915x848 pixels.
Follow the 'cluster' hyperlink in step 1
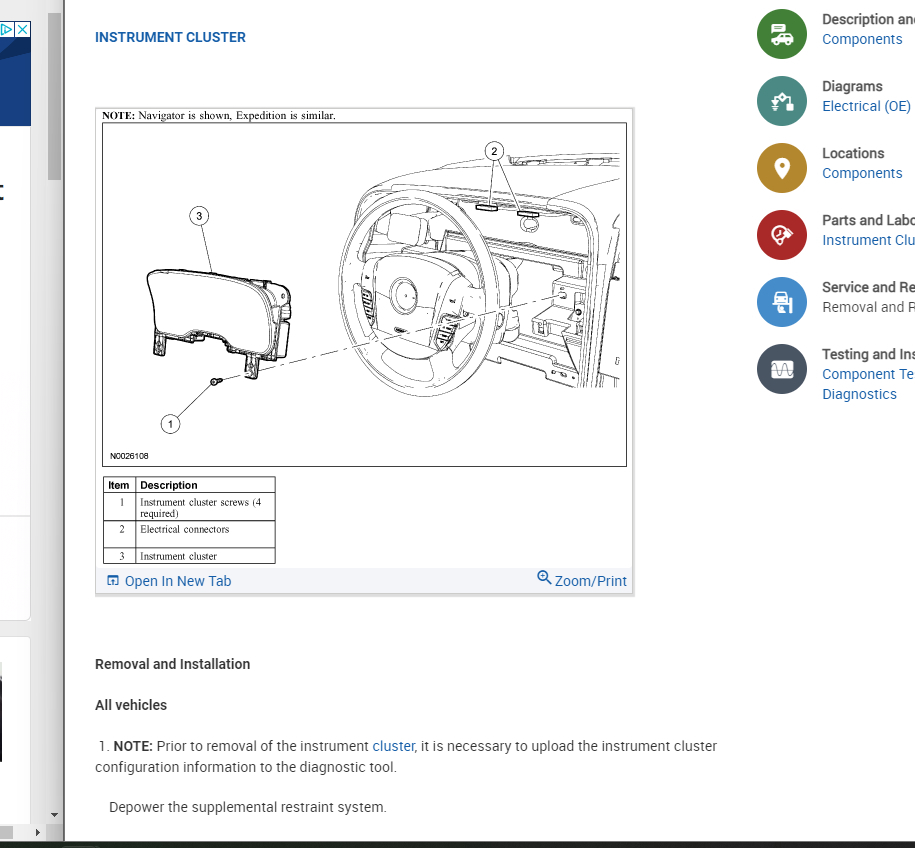point(393,746)
